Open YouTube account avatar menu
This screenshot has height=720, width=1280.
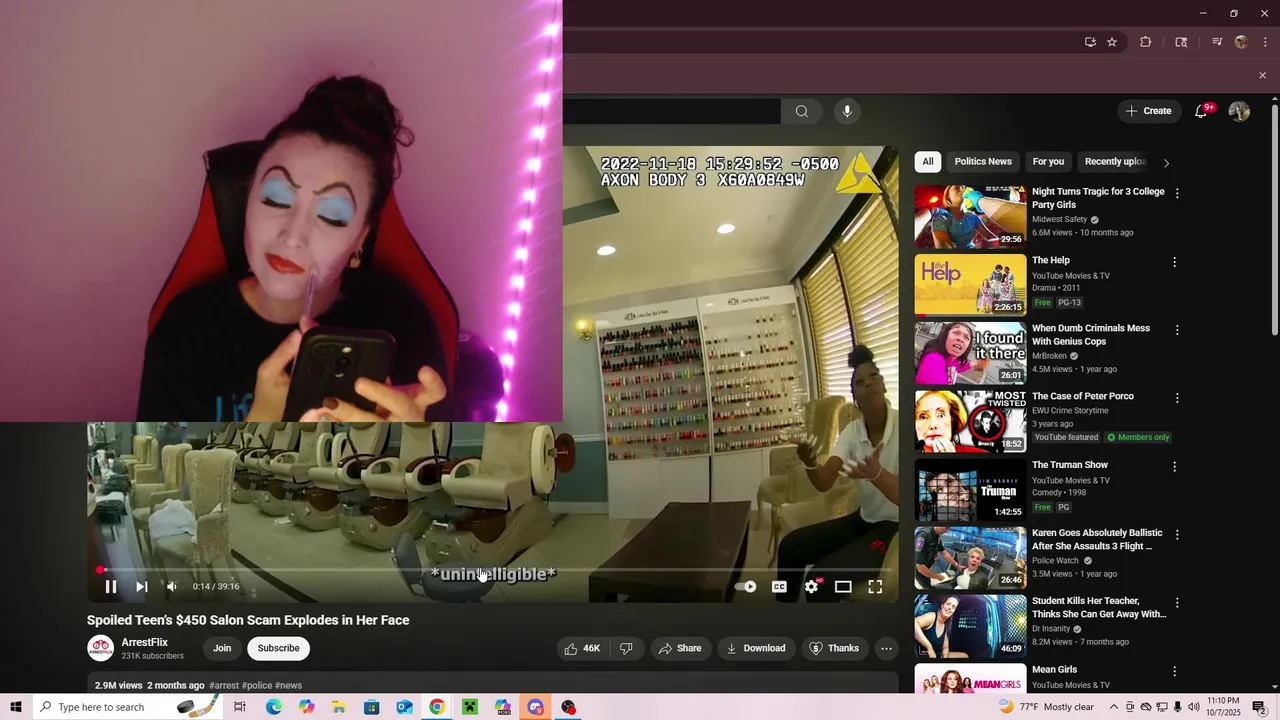click(1239, 111)
